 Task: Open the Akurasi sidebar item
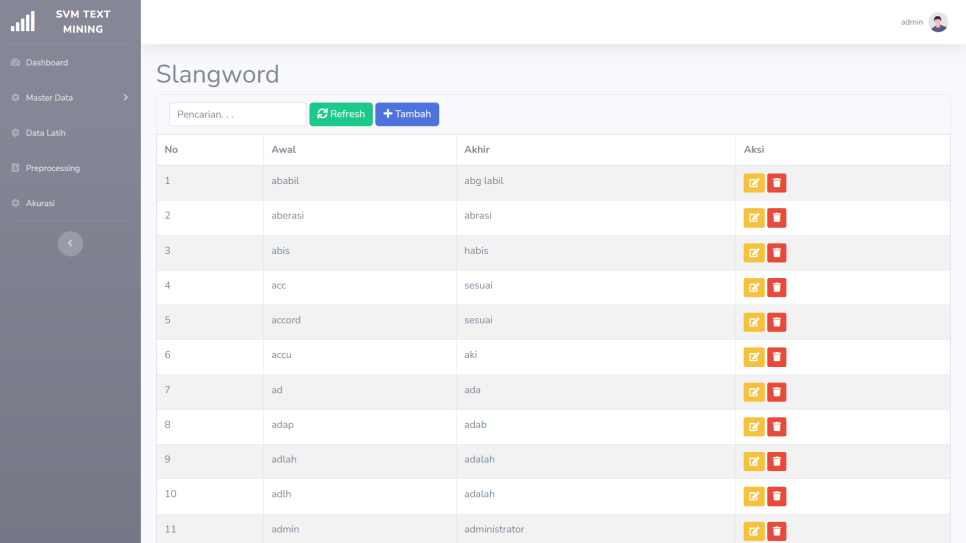(x=40, y=203)
